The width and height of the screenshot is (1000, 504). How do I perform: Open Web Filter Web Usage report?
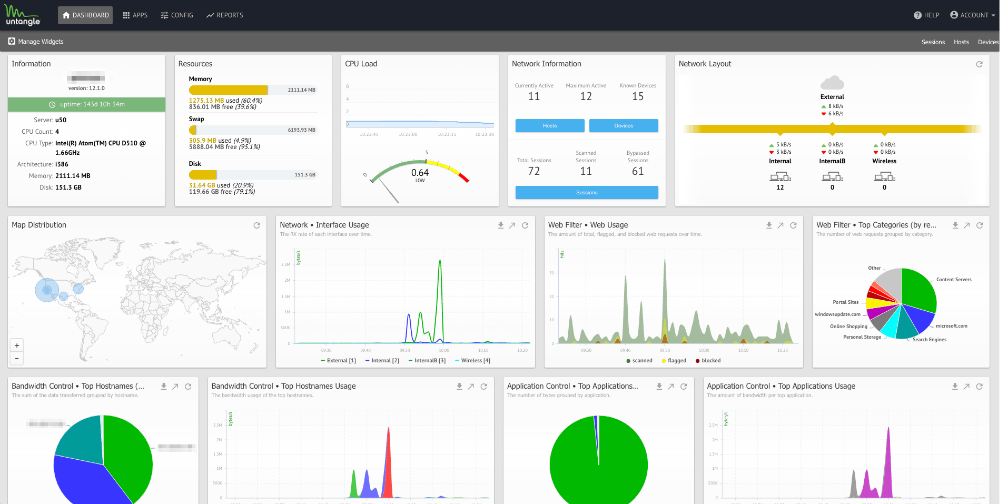click(x=781, y=225)
